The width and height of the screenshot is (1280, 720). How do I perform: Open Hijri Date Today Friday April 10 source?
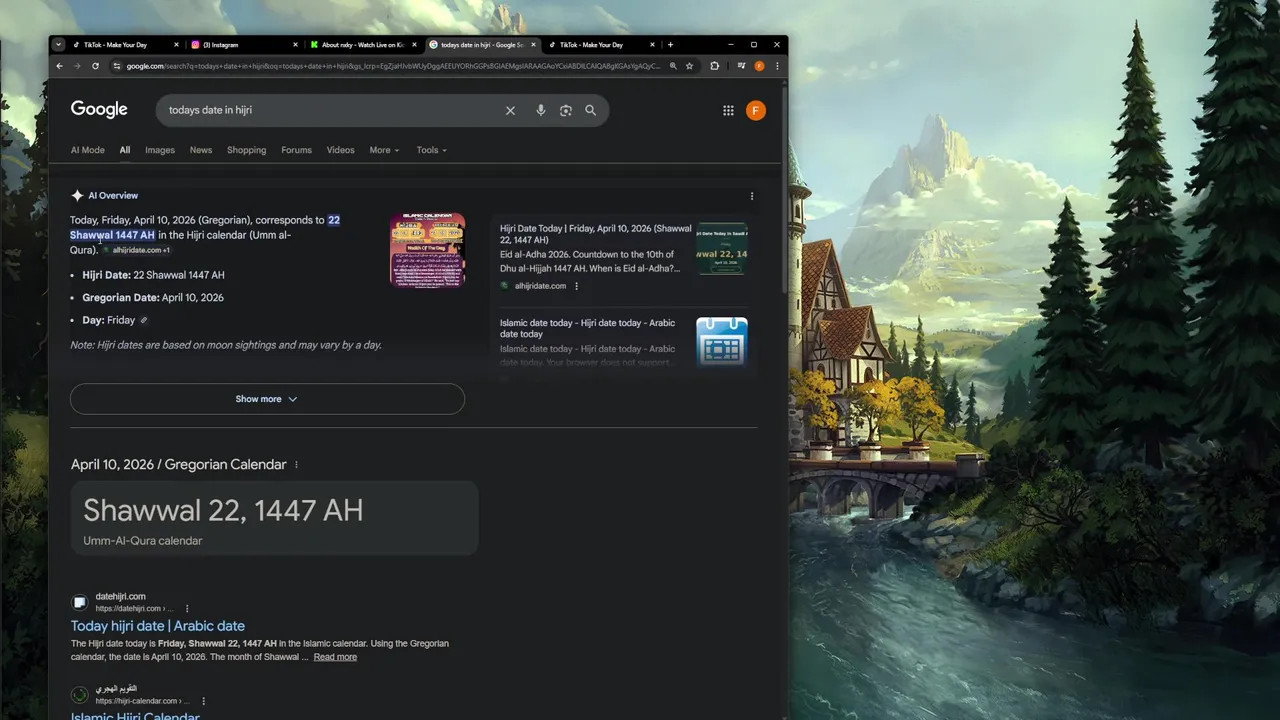(x=595, y=234)
